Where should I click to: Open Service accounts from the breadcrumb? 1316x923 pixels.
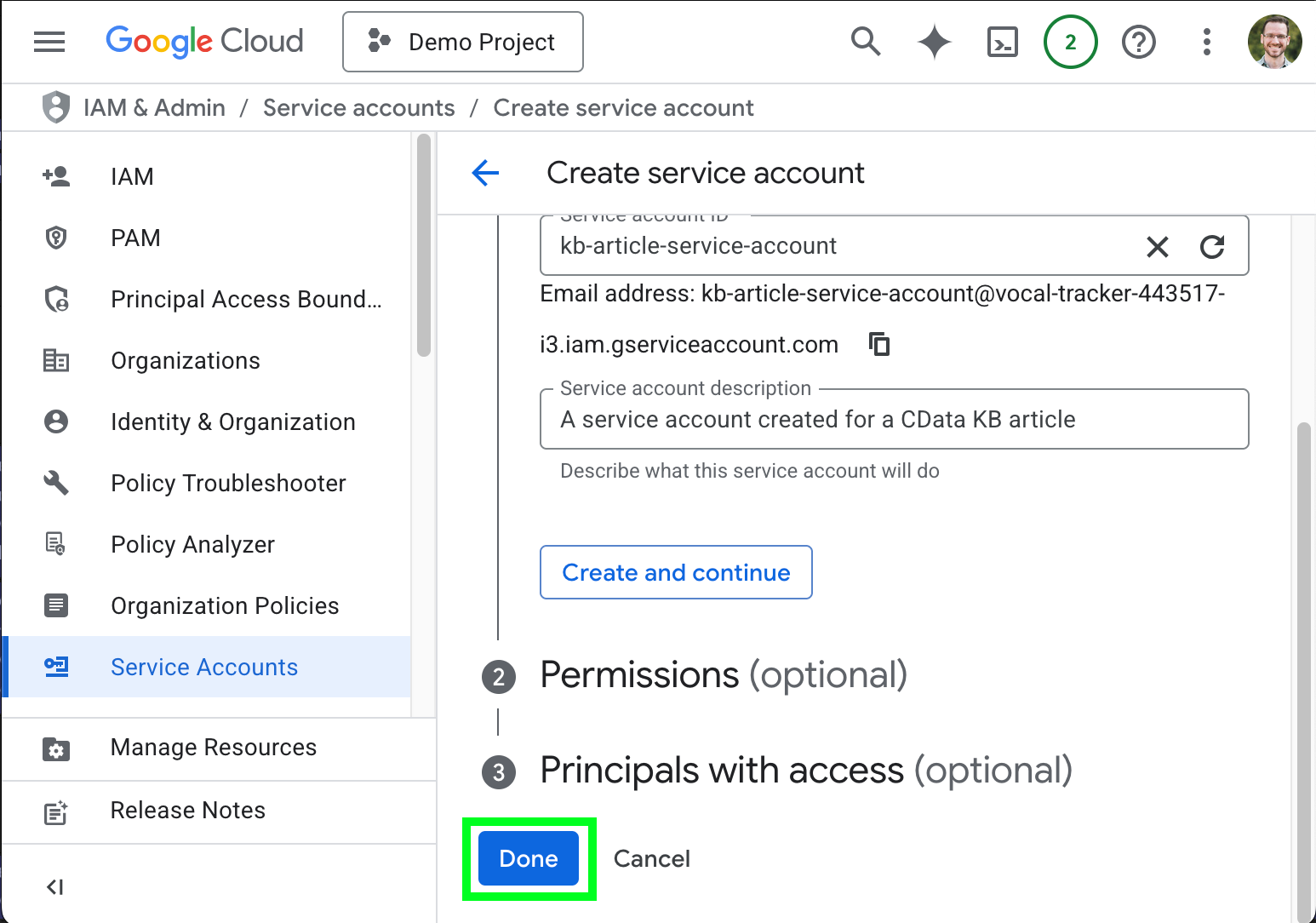pos(358,107)
